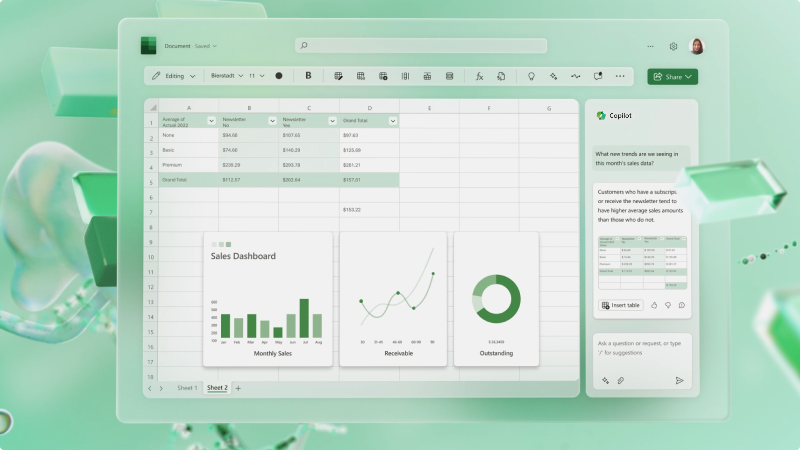800x450 pixels.
Task: Click the thumbs up feedback icon
Action: 654,305
